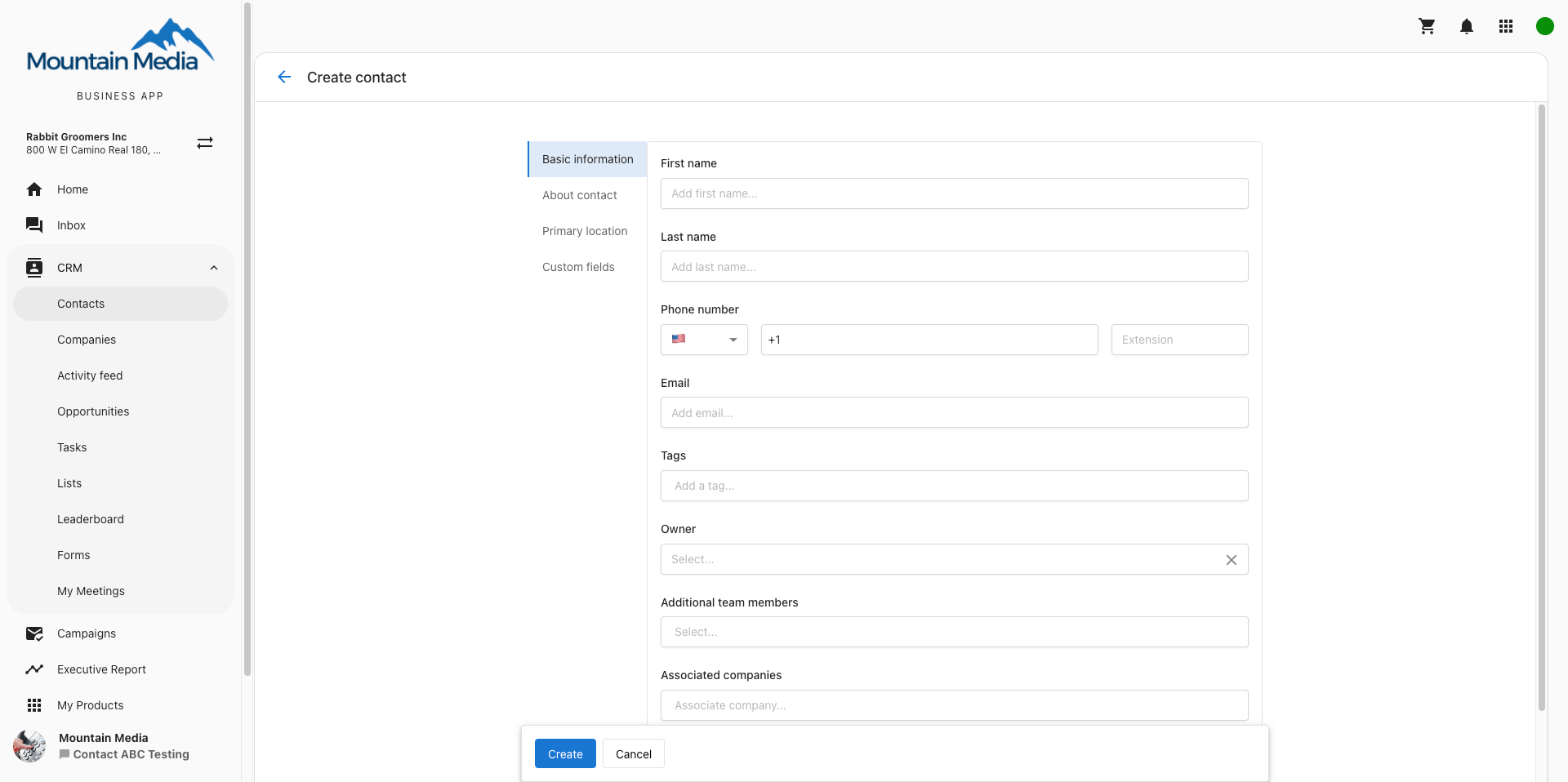Open Executive Report label
The width and height of the screenshot is (1568, 782).
(101, 669)
